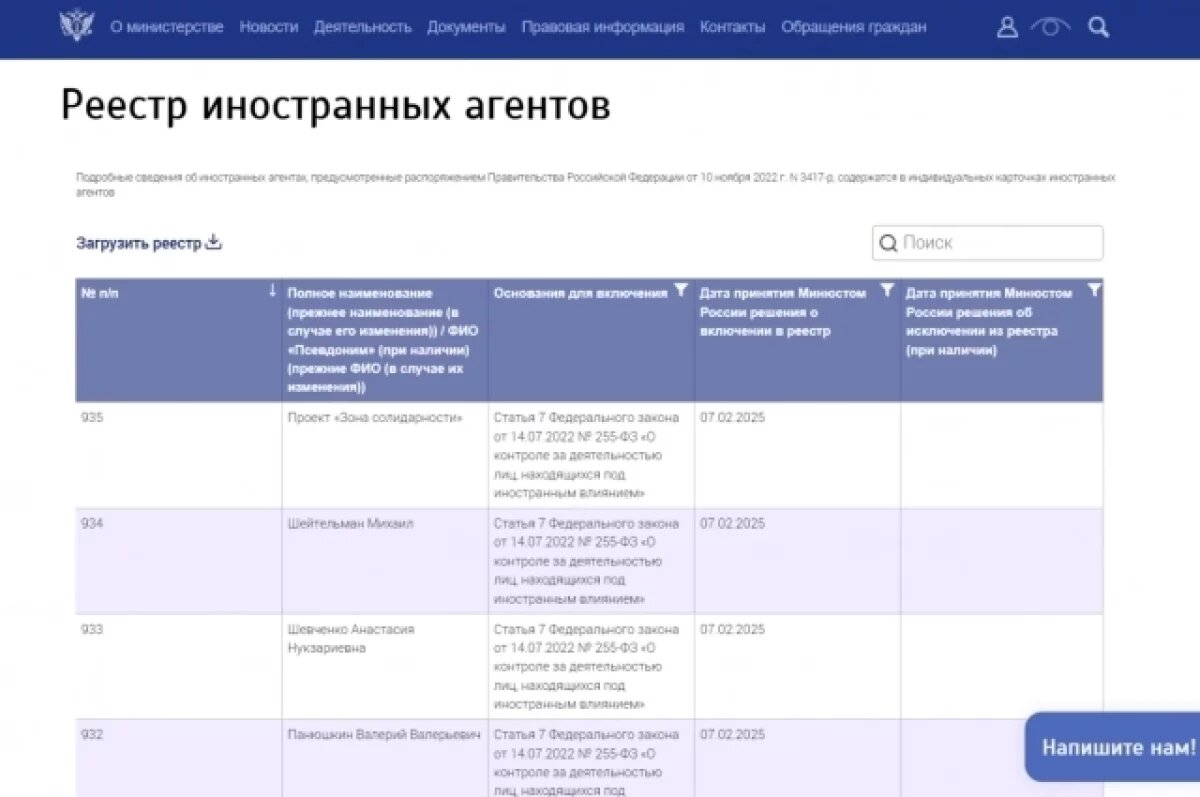Open the О министерстве menu
Viewport: 1200px width, 797px height.
coord(168,28)
